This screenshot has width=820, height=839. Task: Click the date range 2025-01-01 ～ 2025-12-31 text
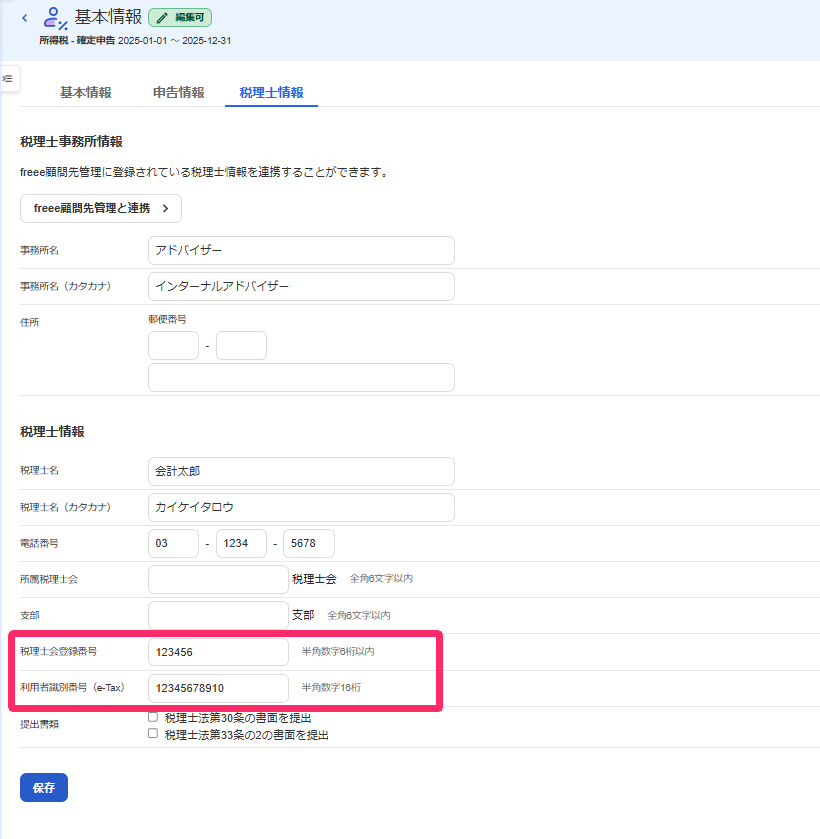[x=174, y=41]
